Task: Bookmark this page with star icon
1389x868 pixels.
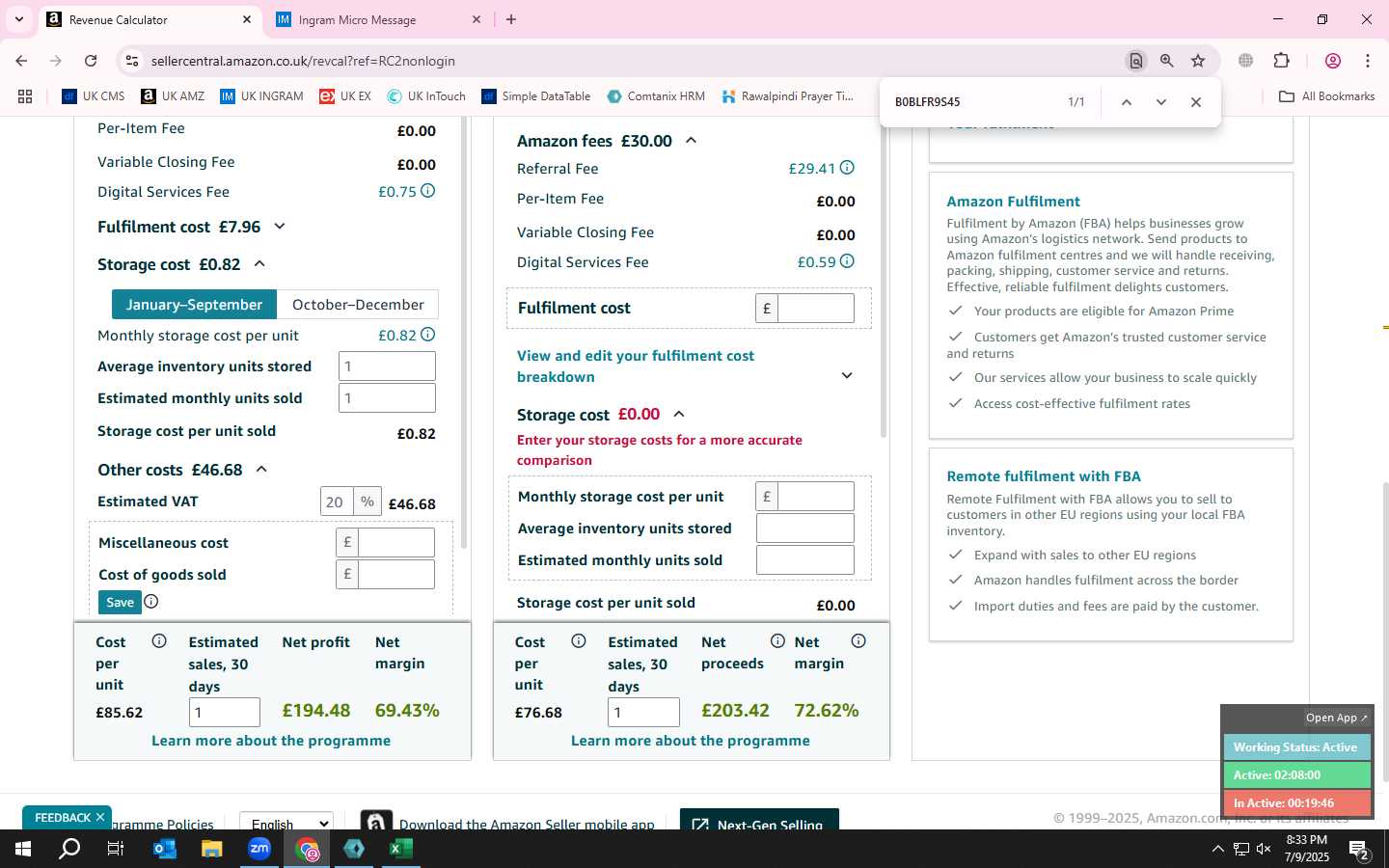Action: (1198, 61)
